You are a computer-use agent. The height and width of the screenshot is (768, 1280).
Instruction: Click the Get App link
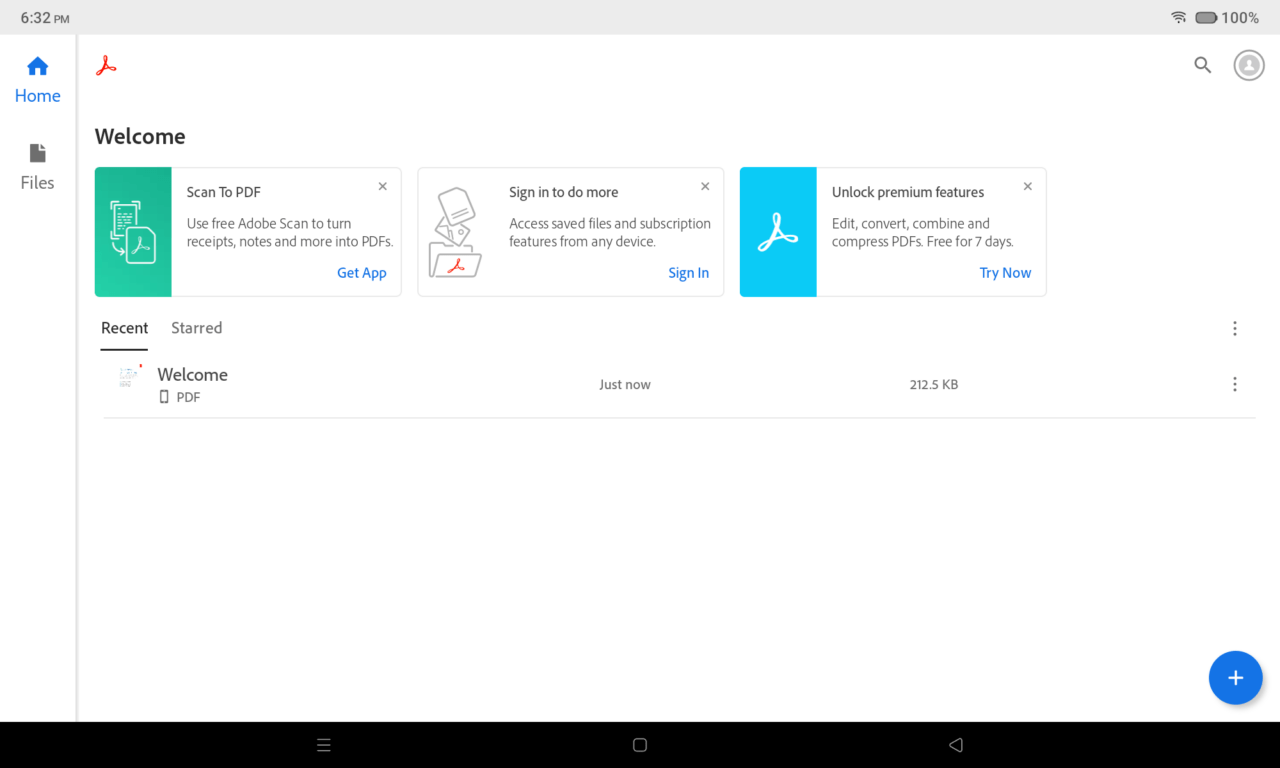coord(361,272)
